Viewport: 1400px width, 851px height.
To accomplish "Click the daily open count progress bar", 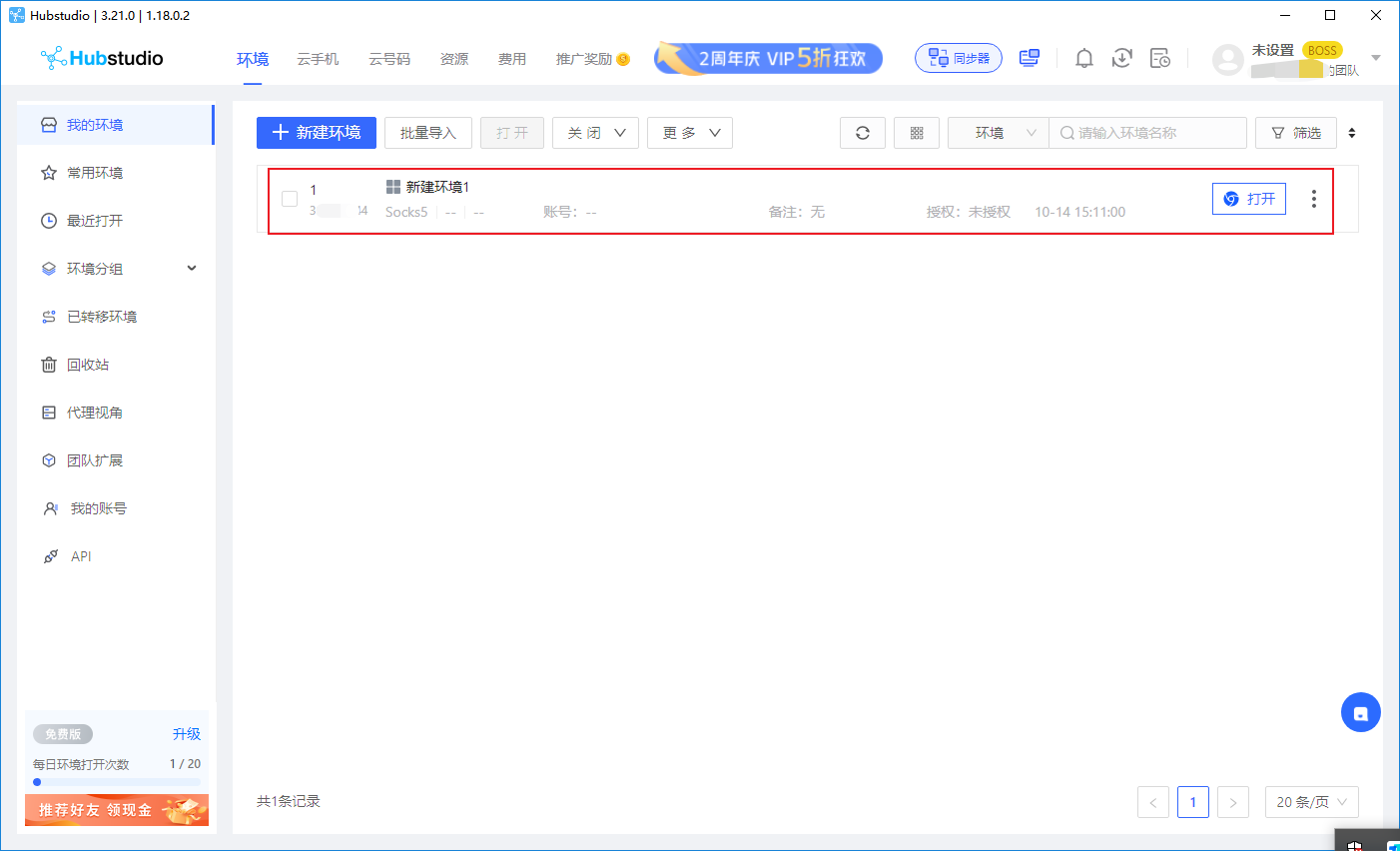I will point(117,781).
